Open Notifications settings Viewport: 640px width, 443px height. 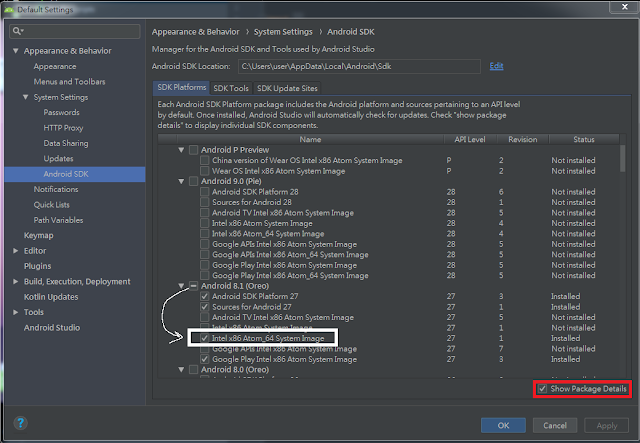click(x=56, y=189)
